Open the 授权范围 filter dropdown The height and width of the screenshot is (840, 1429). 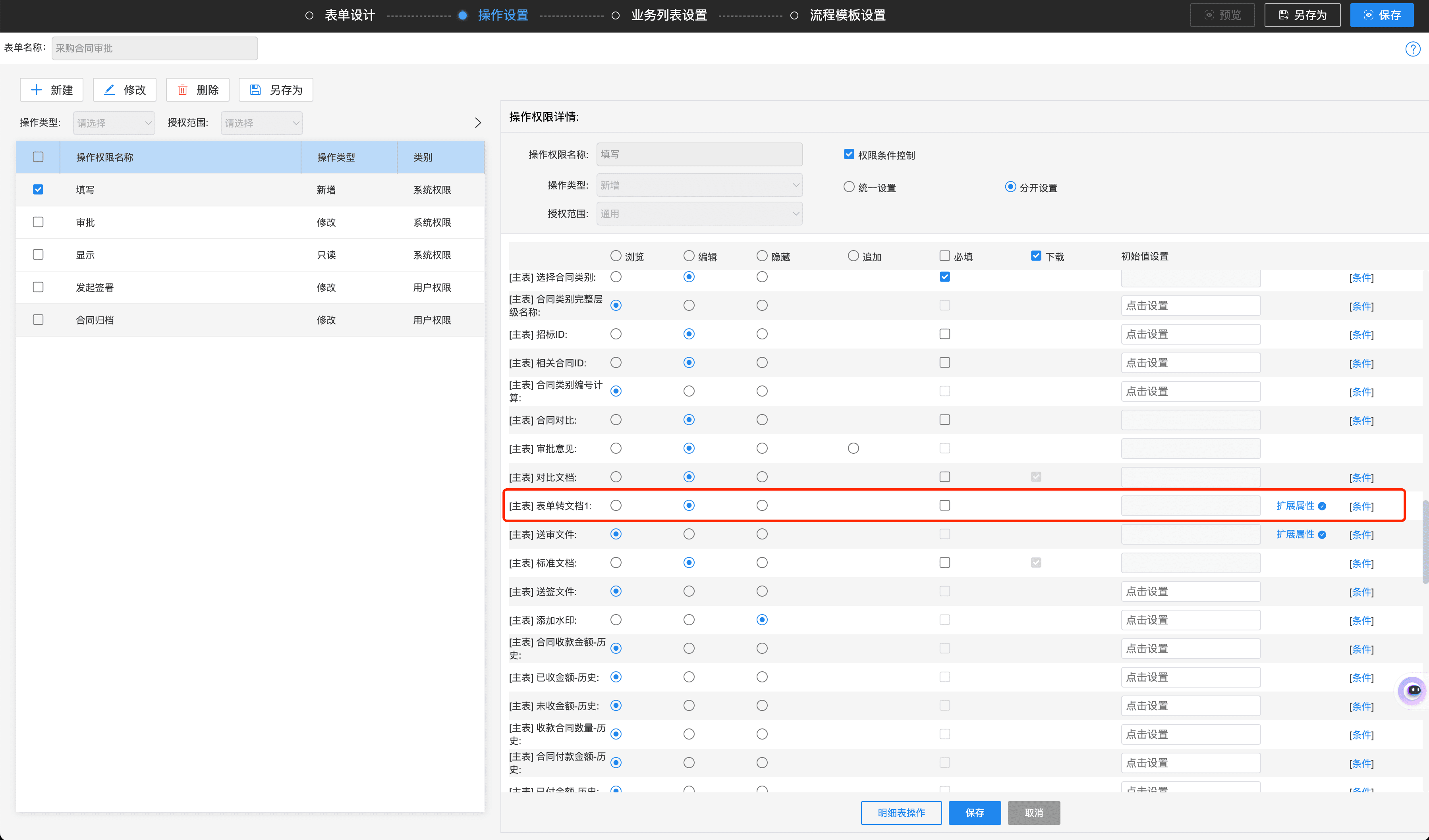click(261, 123)
